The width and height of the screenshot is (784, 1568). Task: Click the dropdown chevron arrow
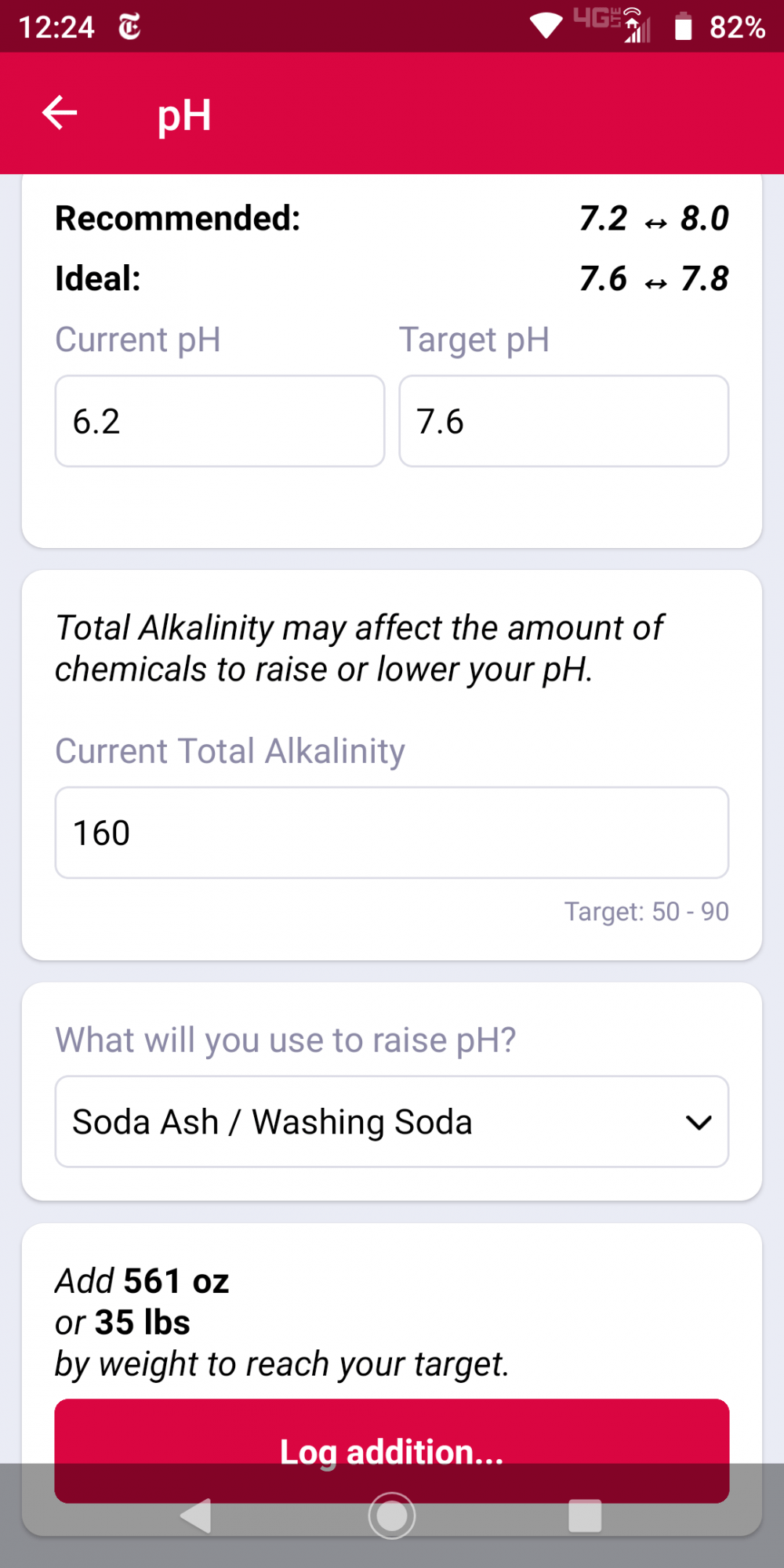pyautogui.click(x=698, y=1123)
